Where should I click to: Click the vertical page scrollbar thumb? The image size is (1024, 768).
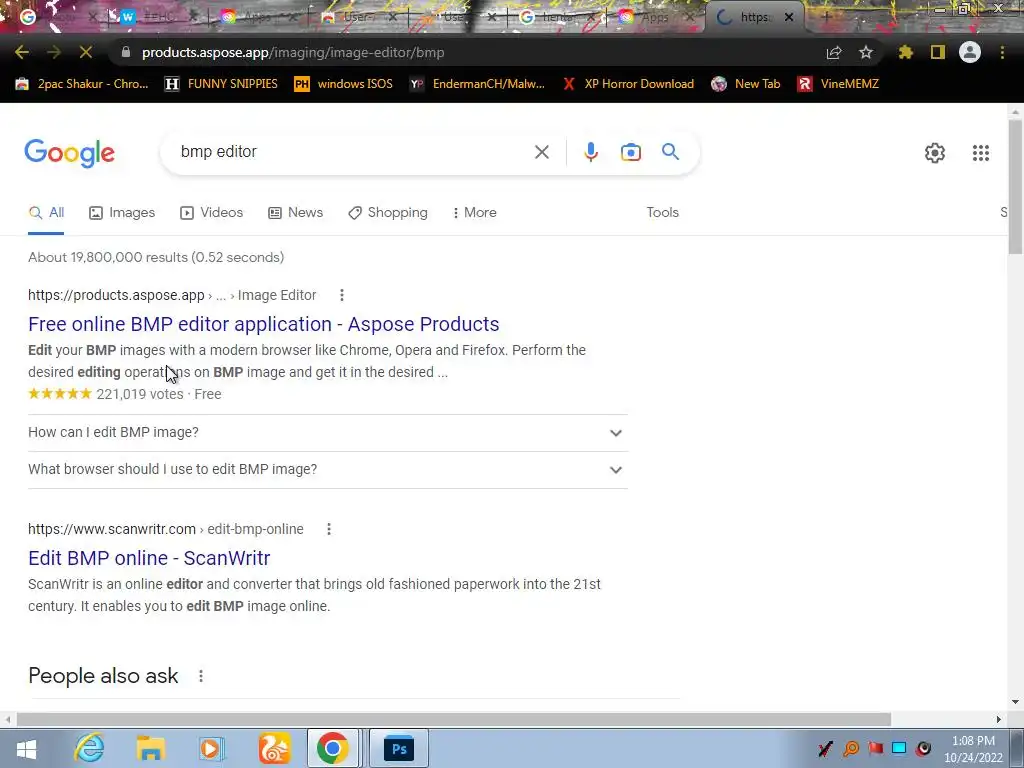(x=1015, y=187)
